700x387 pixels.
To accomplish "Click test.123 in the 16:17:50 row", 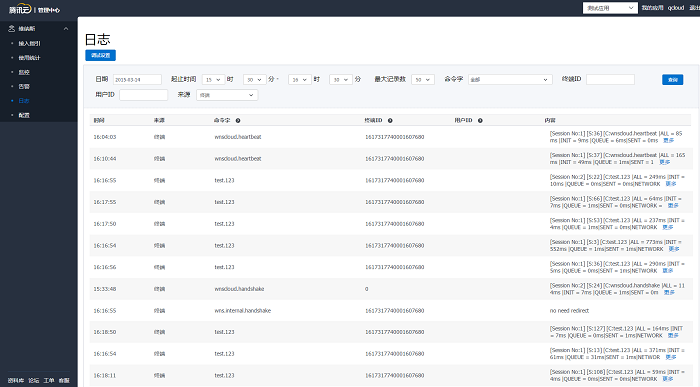I will point(224,224).
